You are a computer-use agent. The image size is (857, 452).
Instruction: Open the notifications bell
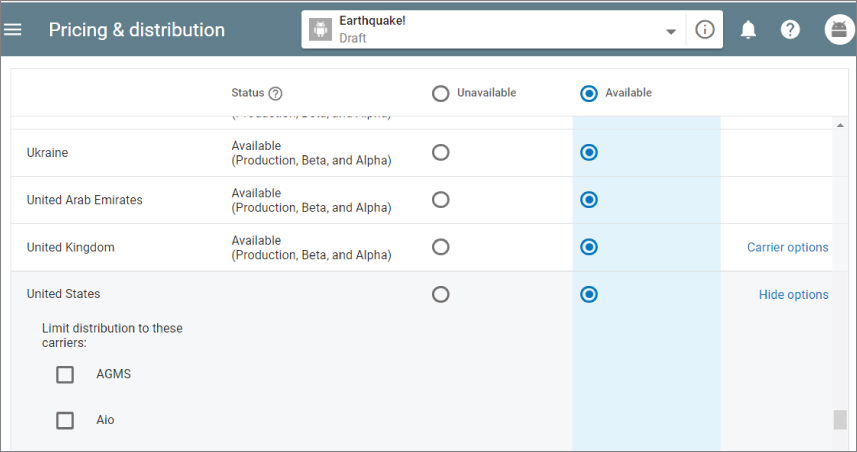tap(748, 29)
